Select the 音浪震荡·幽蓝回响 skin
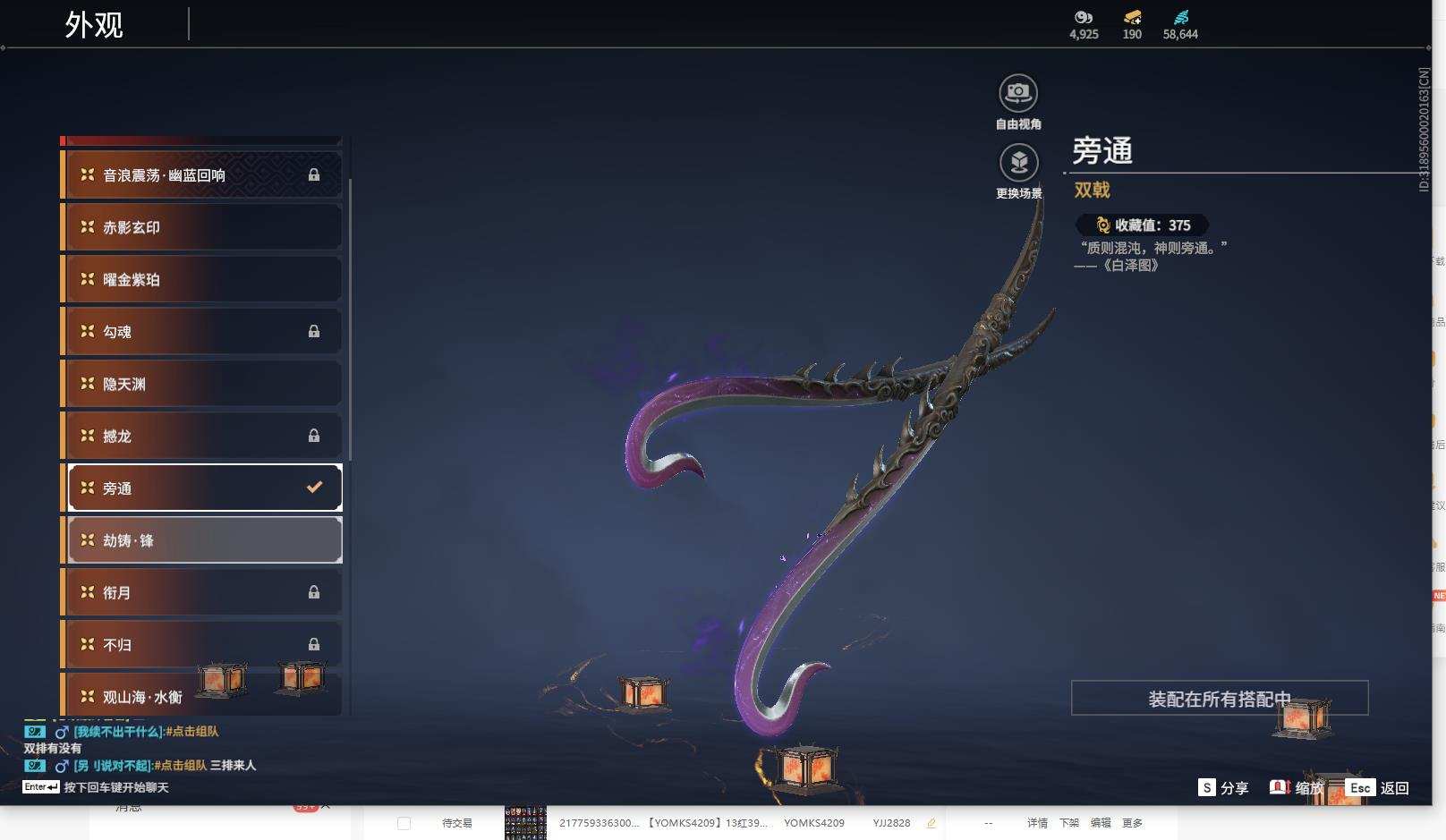 click(201, 175)
